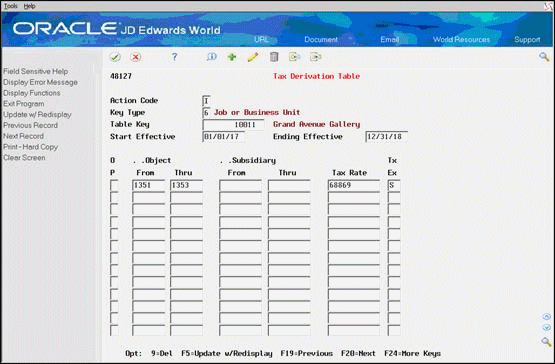
Task: Click Display Functions
Action: coord(32,93)
